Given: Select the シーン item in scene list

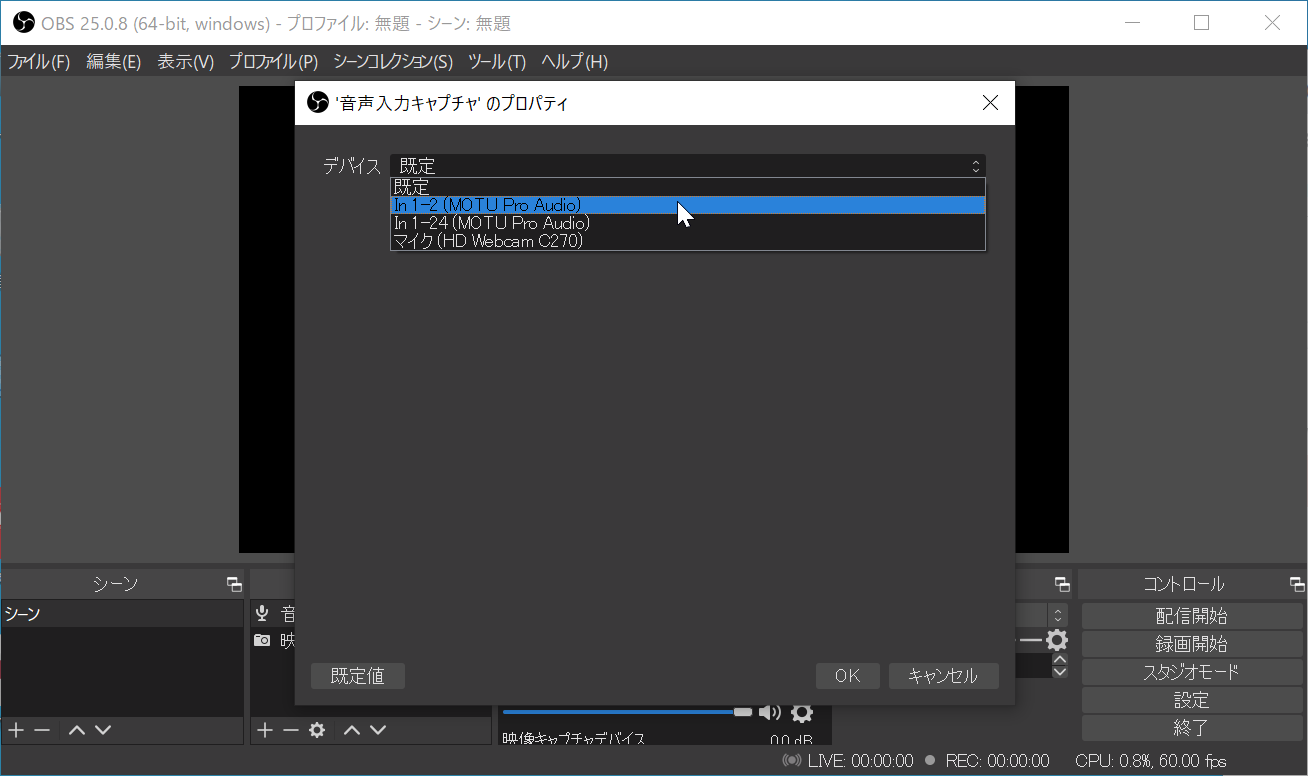Looking at the screenshot, I should pos(122,614).
